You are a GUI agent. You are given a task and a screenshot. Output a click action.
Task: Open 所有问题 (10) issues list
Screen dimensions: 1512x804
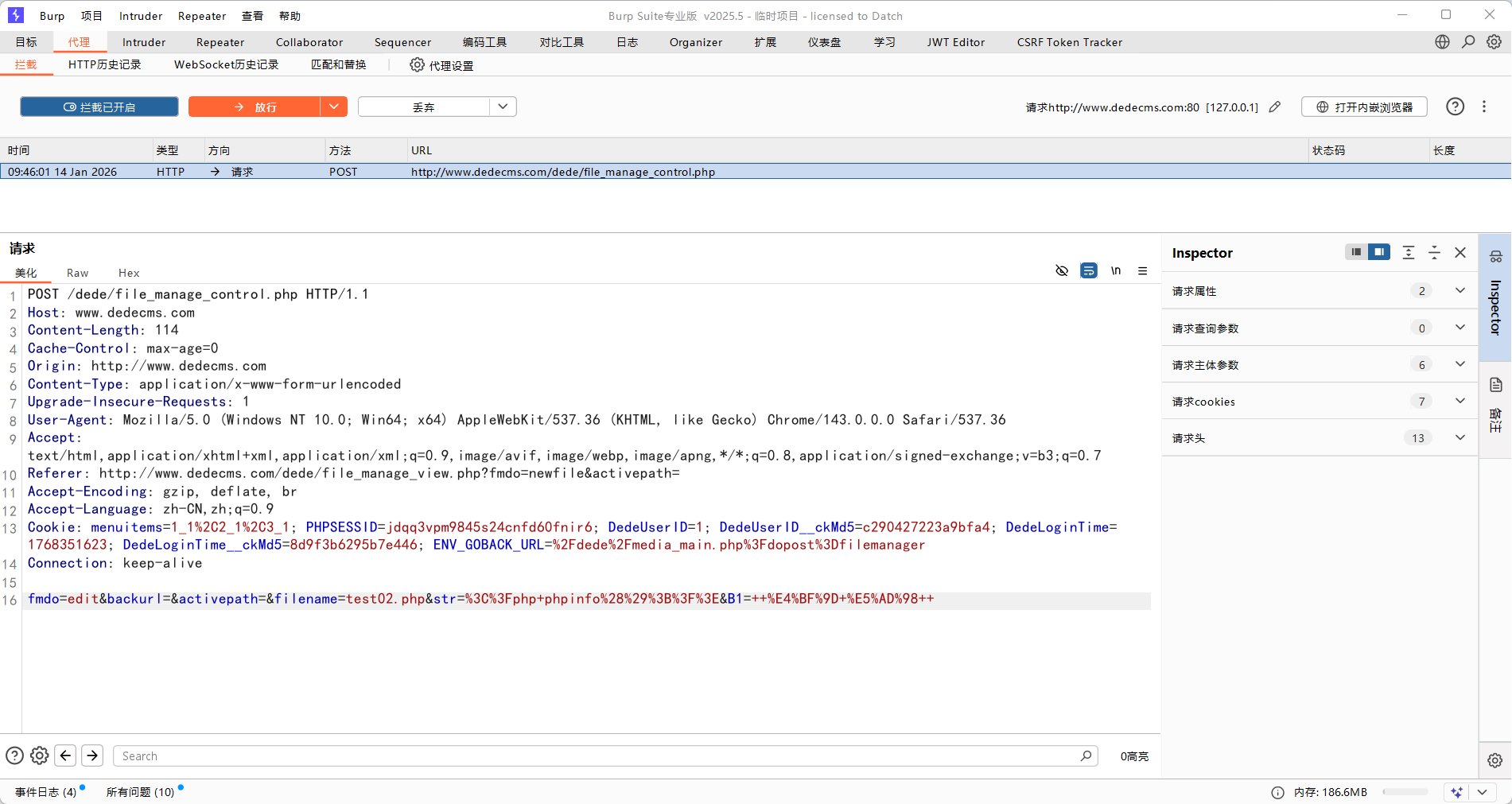click(x=141, y=792)
